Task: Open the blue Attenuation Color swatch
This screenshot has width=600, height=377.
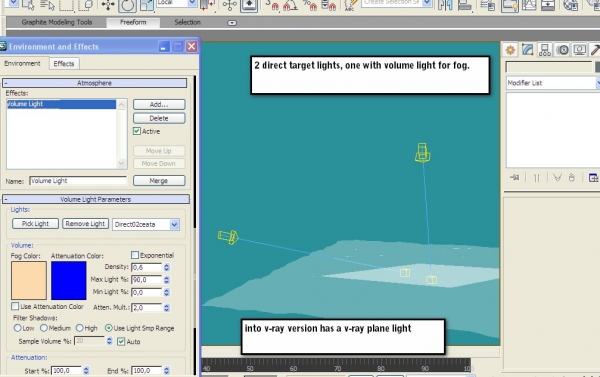Action: tap(68, 281)
